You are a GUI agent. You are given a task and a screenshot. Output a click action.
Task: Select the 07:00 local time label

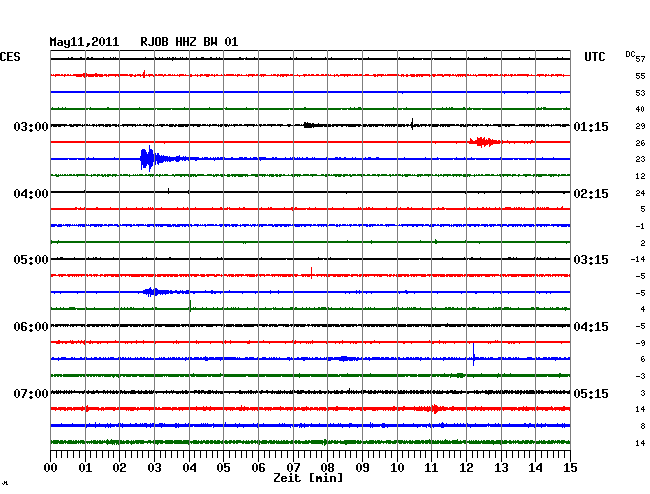(31, 393)
